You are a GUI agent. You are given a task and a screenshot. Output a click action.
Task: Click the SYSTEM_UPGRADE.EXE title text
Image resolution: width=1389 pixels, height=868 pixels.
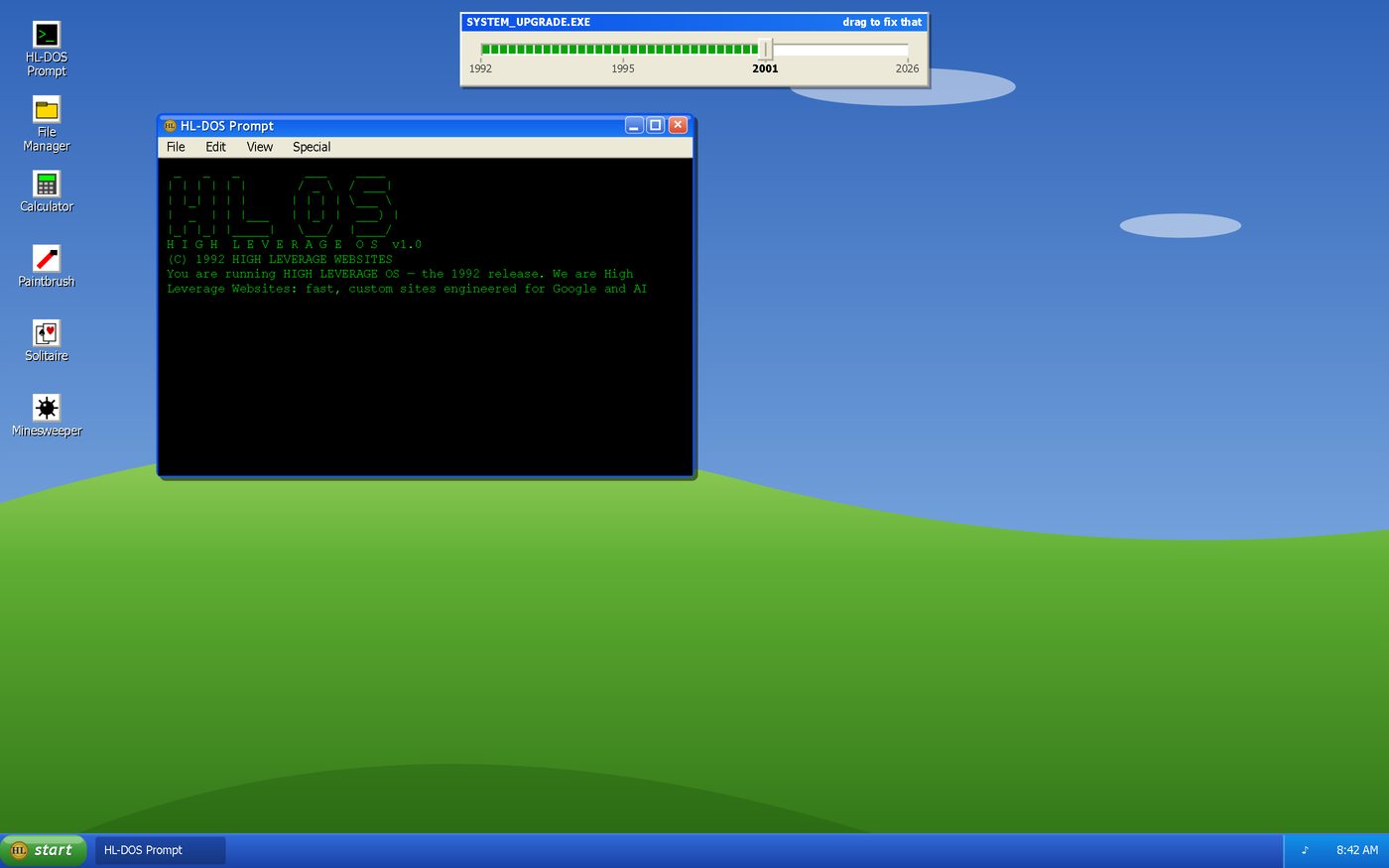coord(528,22)
